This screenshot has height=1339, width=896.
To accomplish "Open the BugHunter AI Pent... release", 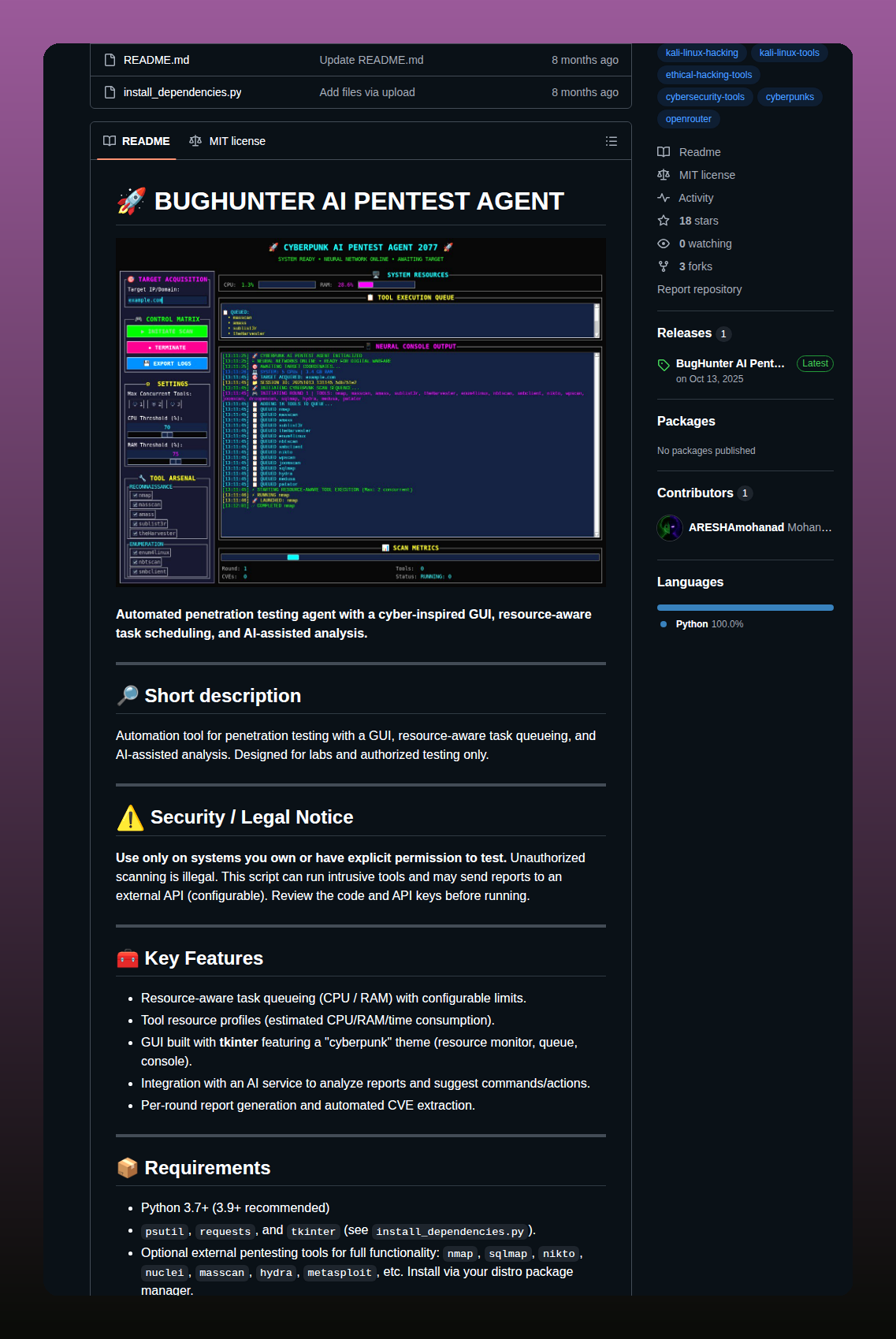I will pos(730,363).
